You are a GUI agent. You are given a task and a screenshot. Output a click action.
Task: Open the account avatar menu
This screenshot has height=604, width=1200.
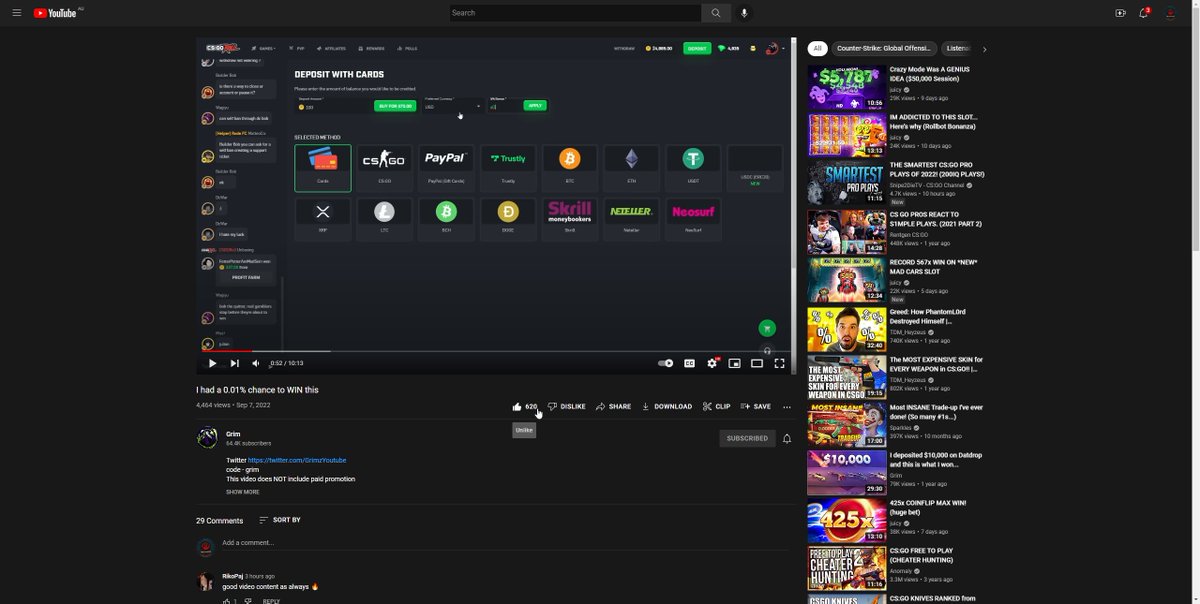(1170, 13)
